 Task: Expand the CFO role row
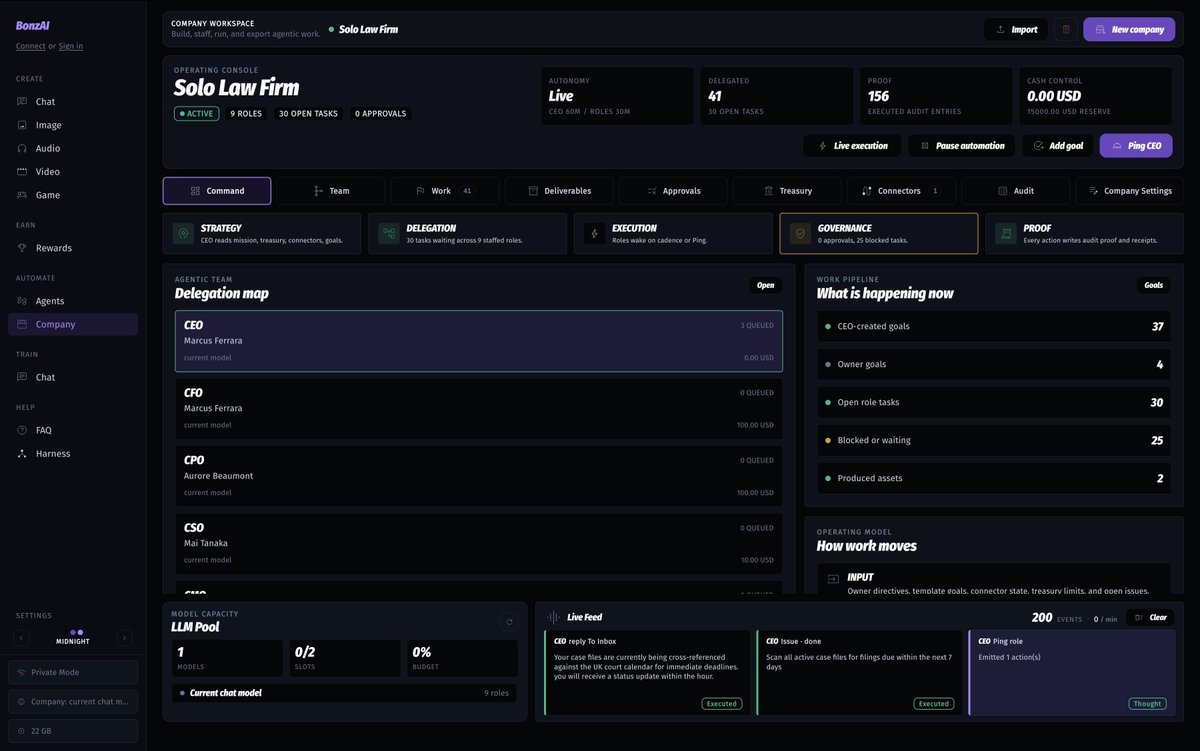pyautogui.click(x=479, y=409)
